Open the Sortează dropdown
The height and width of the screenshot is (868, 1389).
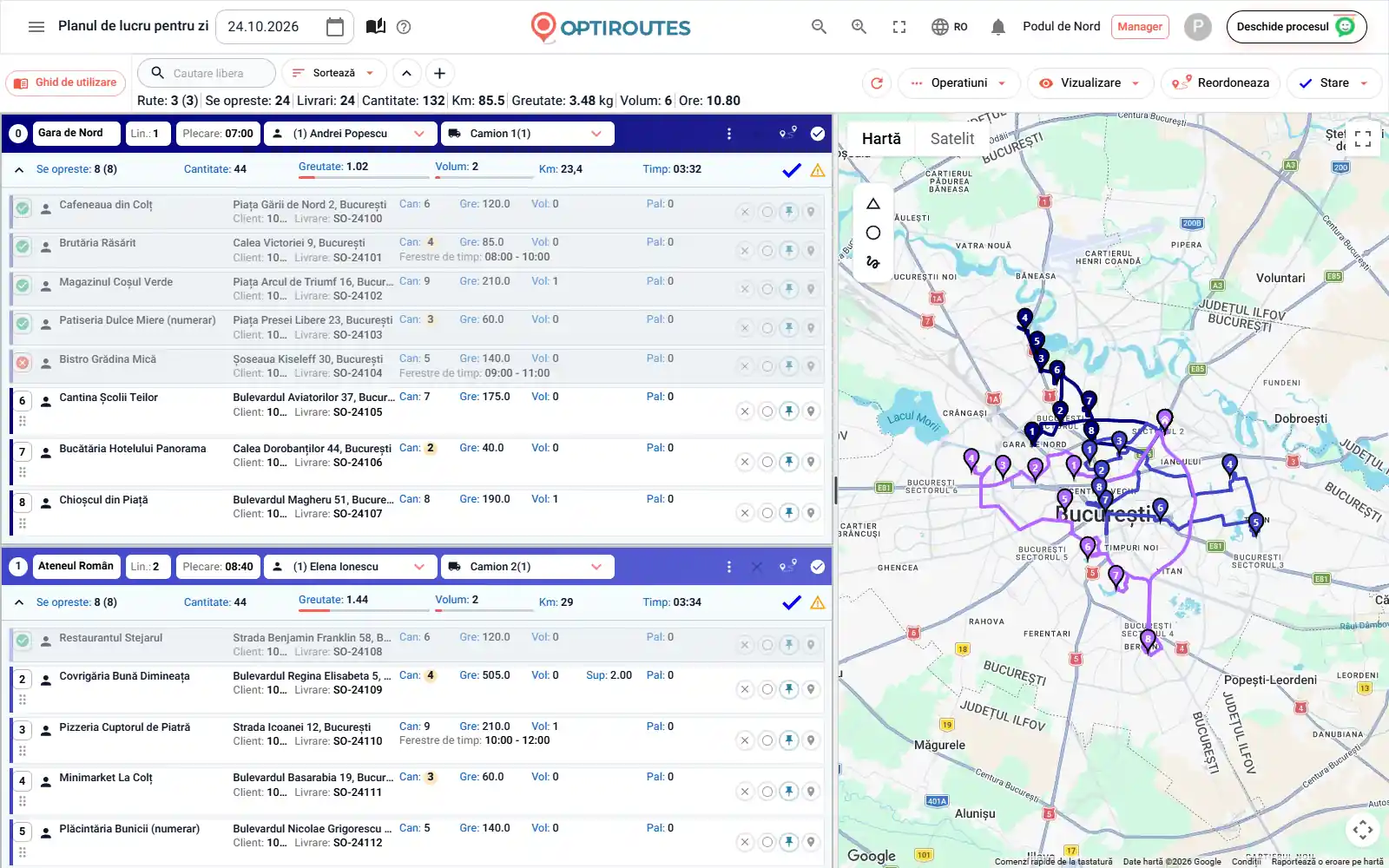click(333, 74)
